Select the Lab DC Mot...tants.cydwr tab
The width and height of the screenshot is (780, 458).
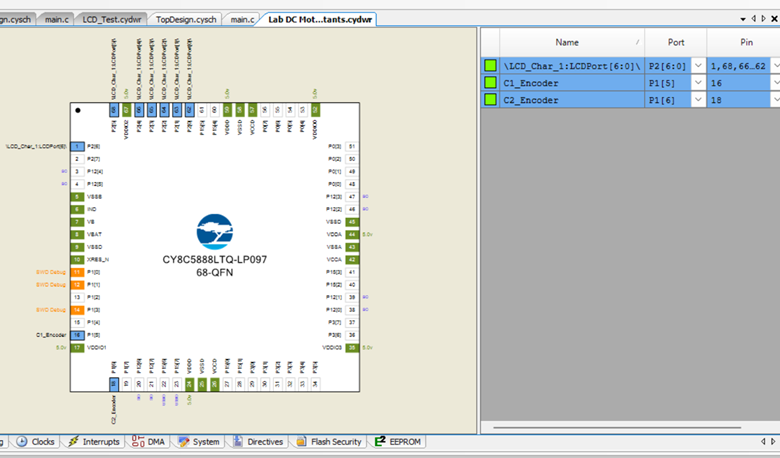319,19
